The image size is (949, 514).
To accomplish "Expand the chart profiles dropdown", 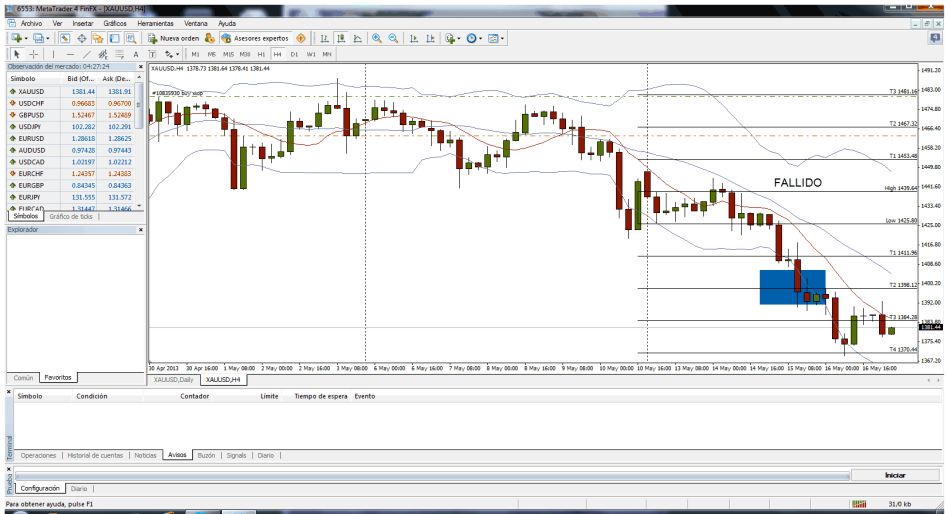I will pos(47,38).
